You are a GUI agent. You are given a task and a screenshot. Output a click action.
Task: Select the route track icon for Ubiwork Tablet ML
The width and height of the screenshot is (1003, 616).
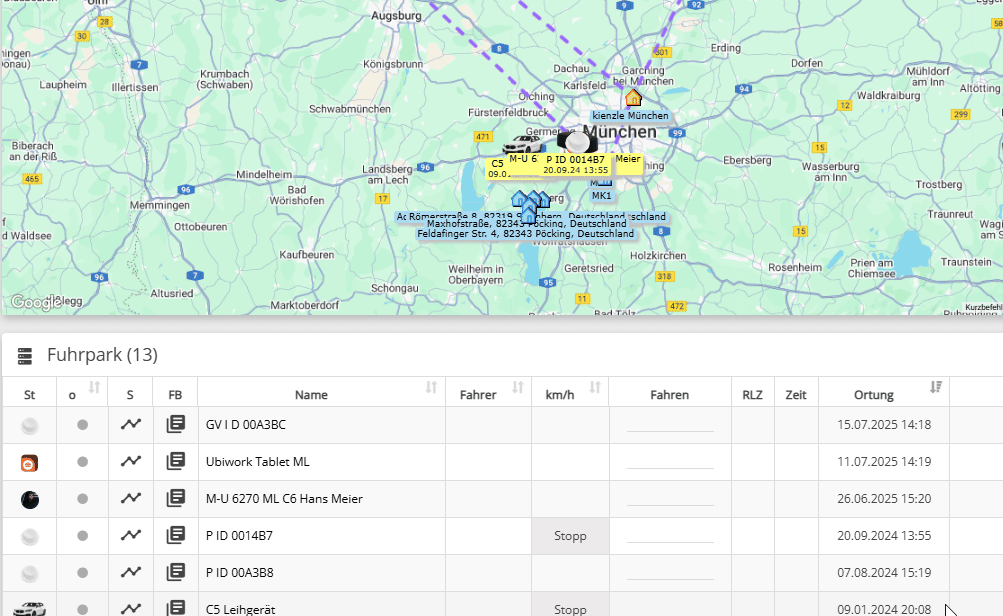pos(129,460)
